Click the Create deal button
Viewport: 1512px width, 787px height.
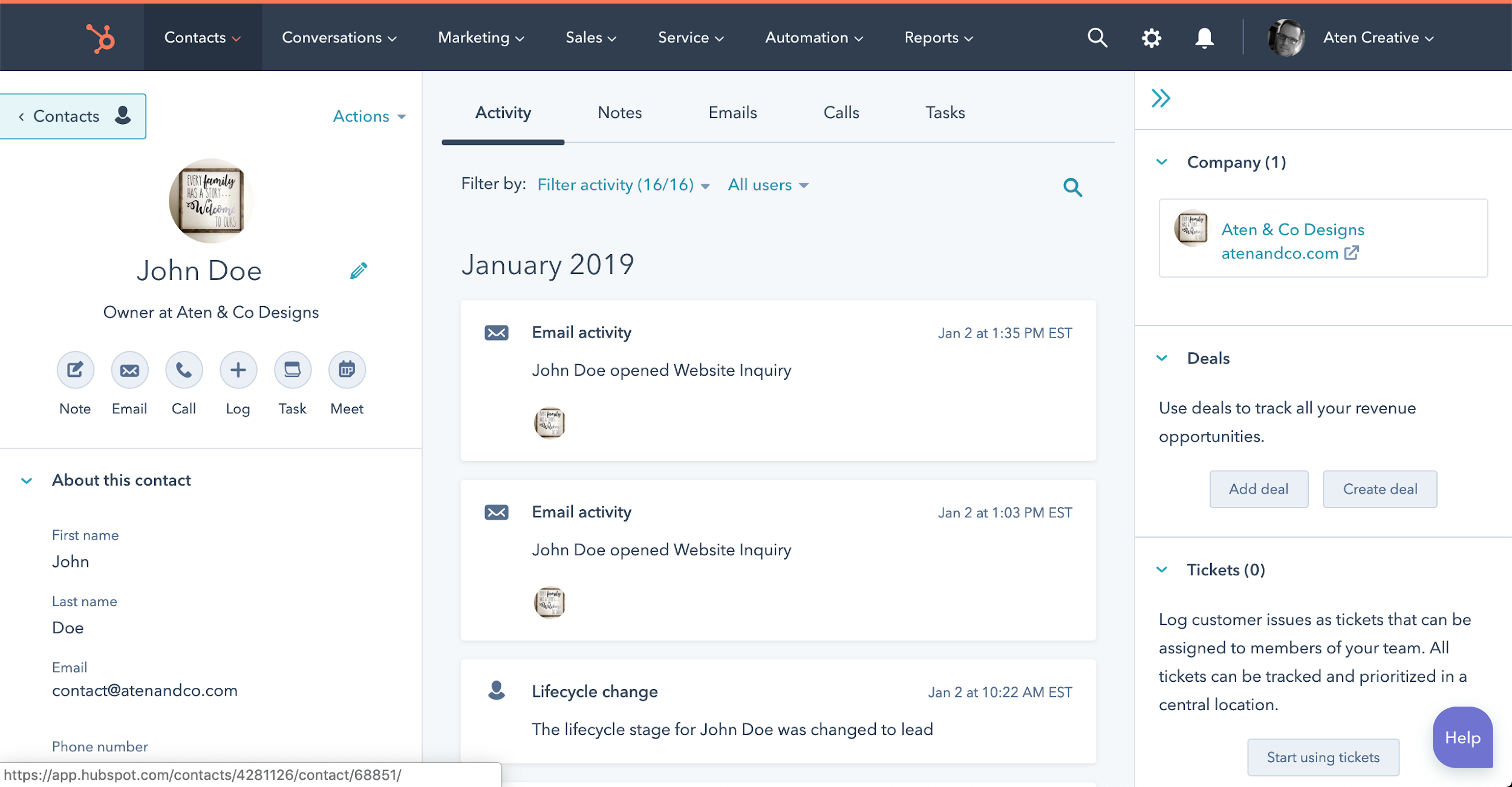point(1380,489)
